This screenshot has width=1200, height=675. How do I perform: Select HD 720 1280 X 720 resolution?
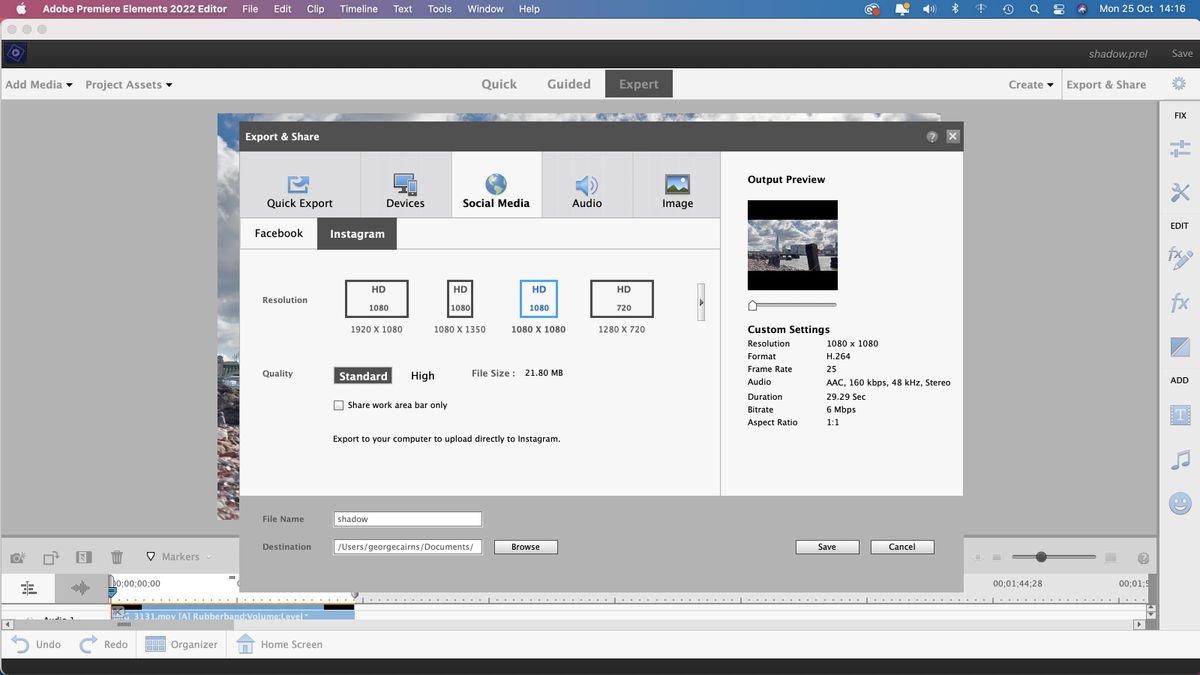[x=622, y=299]
